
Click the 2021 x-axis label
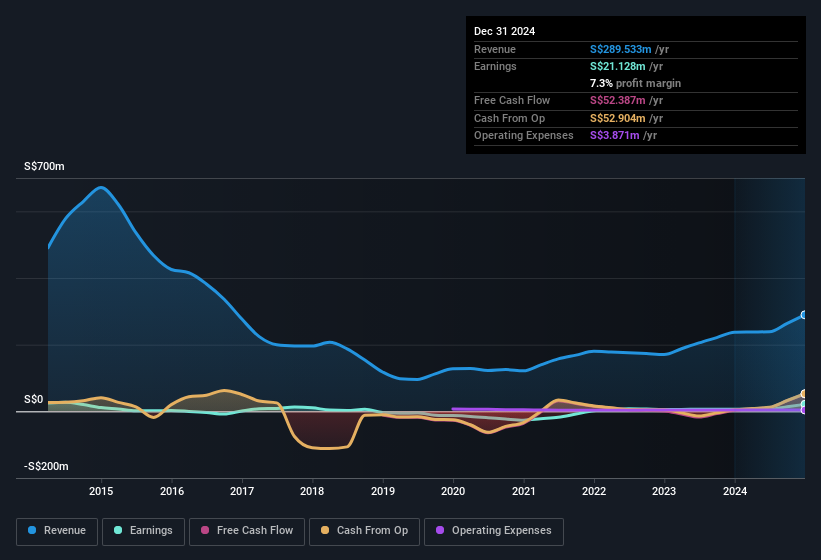coord(524,491)
